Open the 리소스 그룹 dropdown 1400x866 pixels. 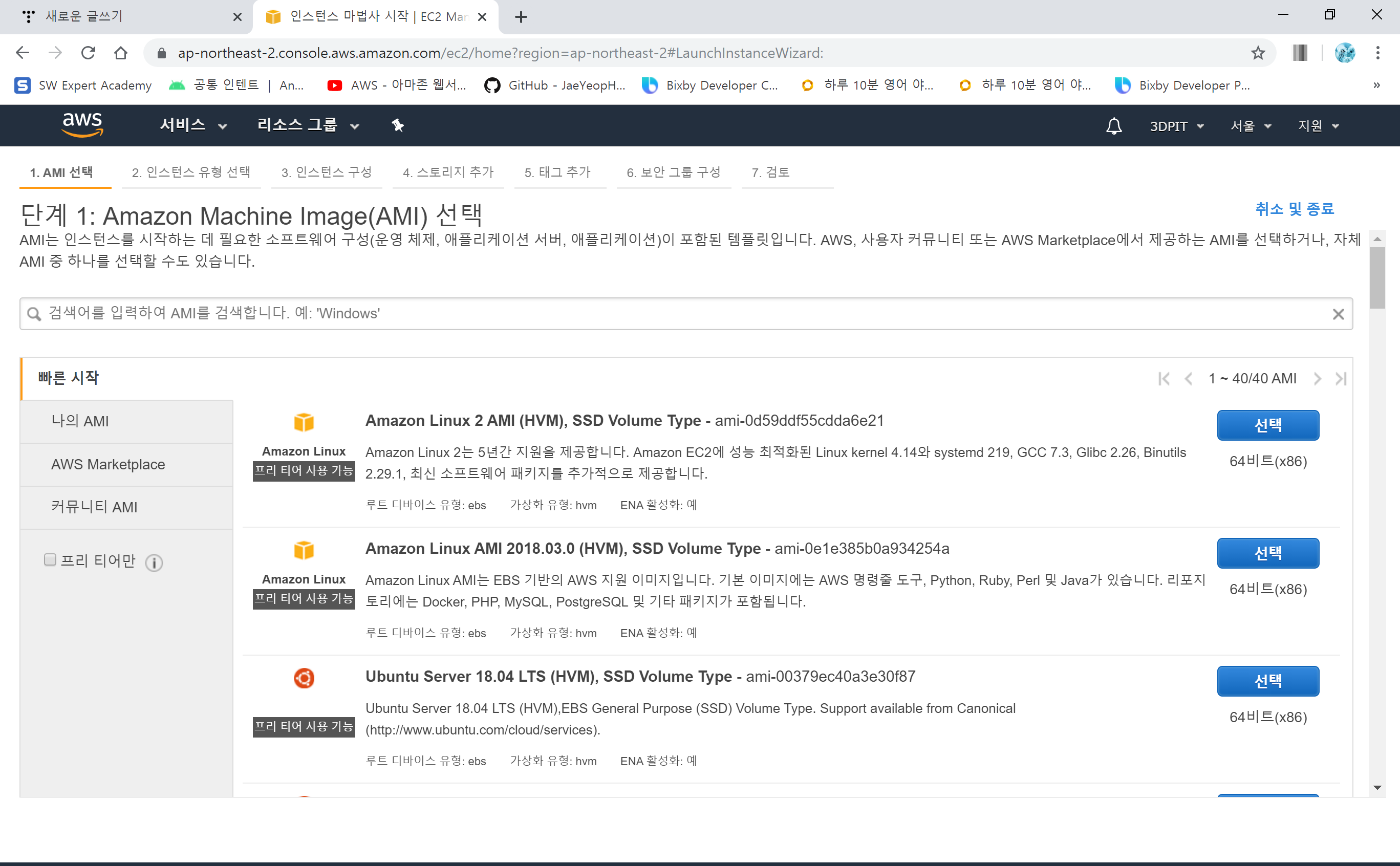click(x=308, y=125)
